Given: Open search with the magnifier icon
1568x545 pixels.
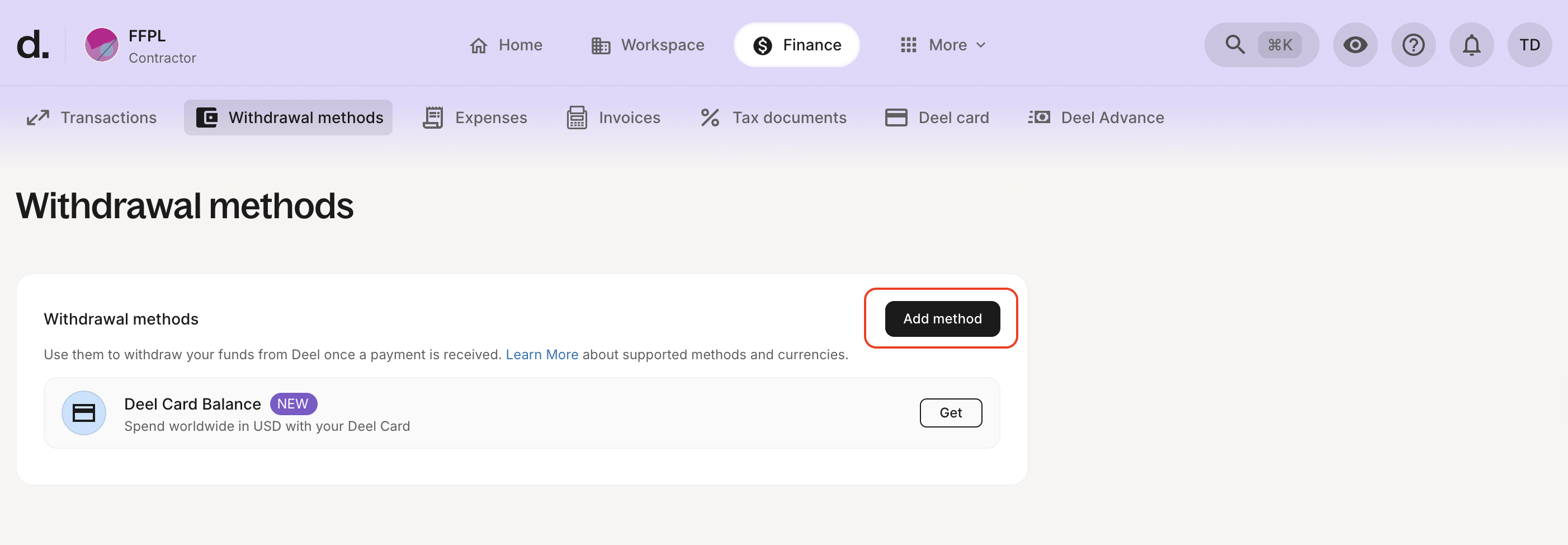Looking at the screenshot, I should 1235,45.
